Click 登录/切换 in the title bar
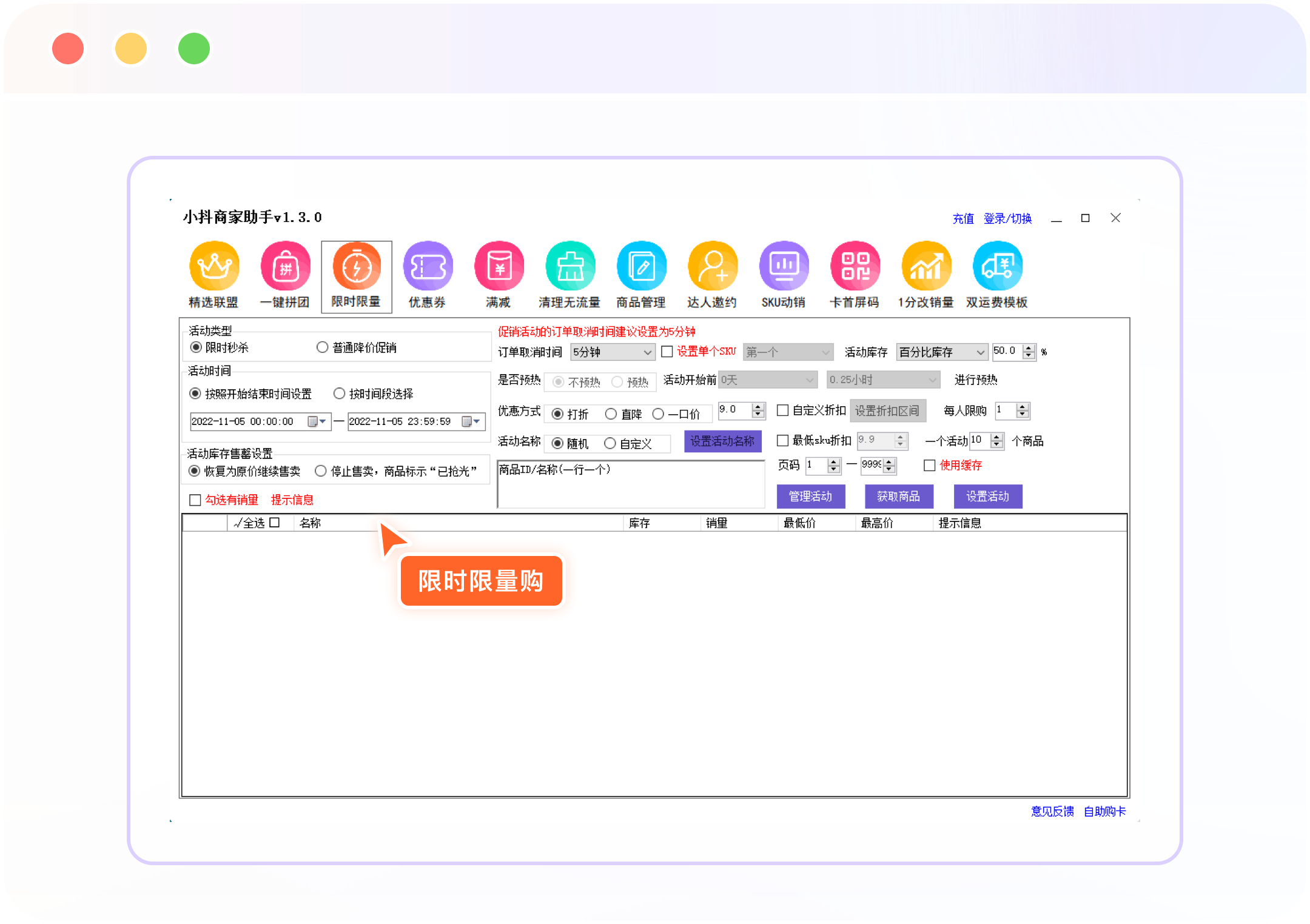Viewport: 1310px width, 924px height. pos(1007,219)
